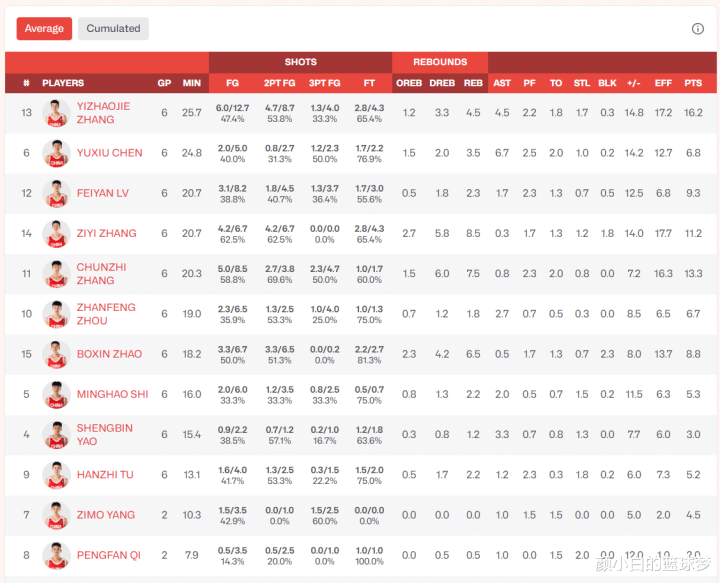This screenshot has height=583, width=720.
Task: Sort by 2PT FG column header
Action: pos(279,83)
